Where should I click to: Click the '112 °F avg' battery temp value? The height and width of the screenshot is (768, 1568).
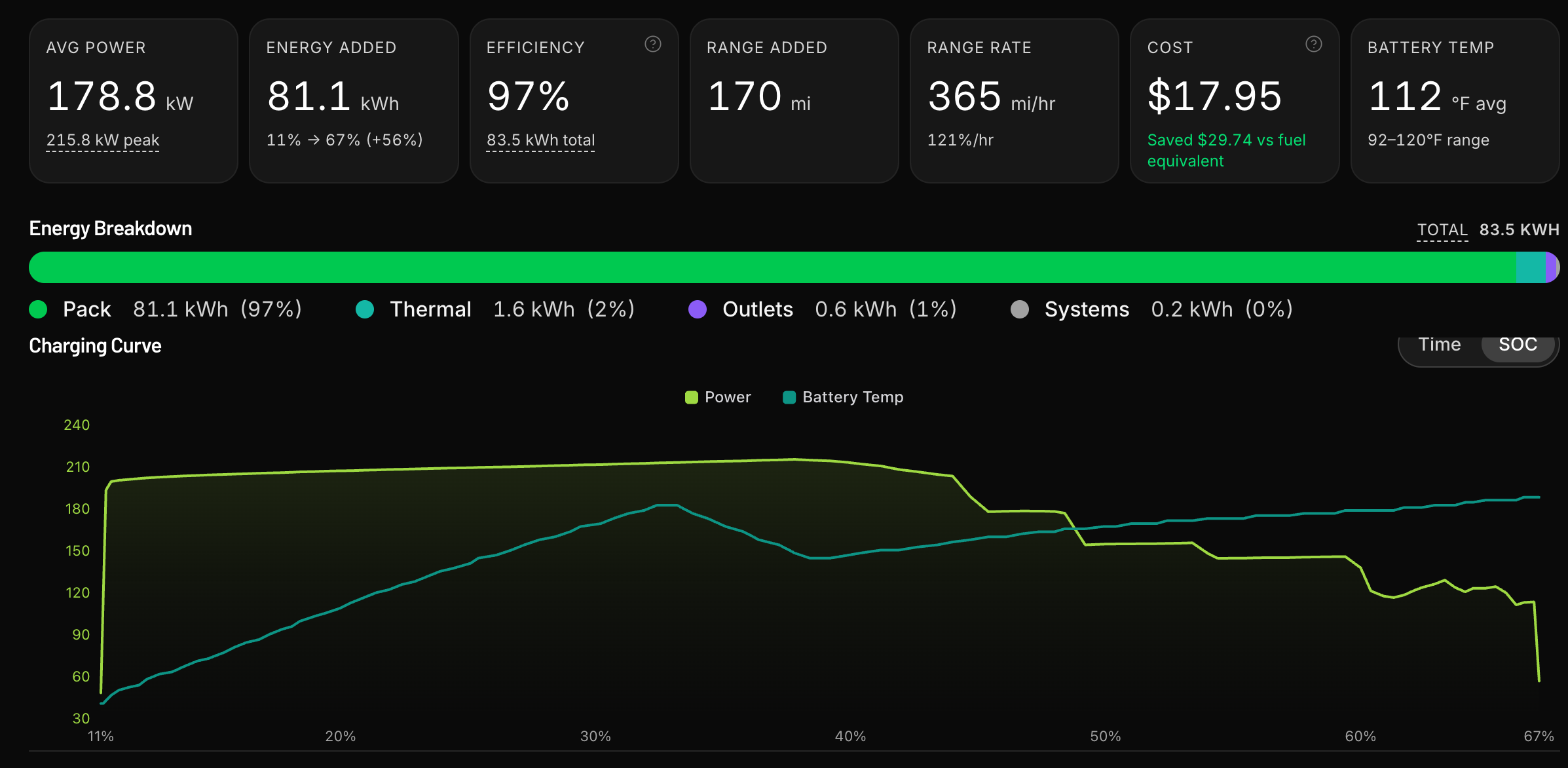[1437, 96]
